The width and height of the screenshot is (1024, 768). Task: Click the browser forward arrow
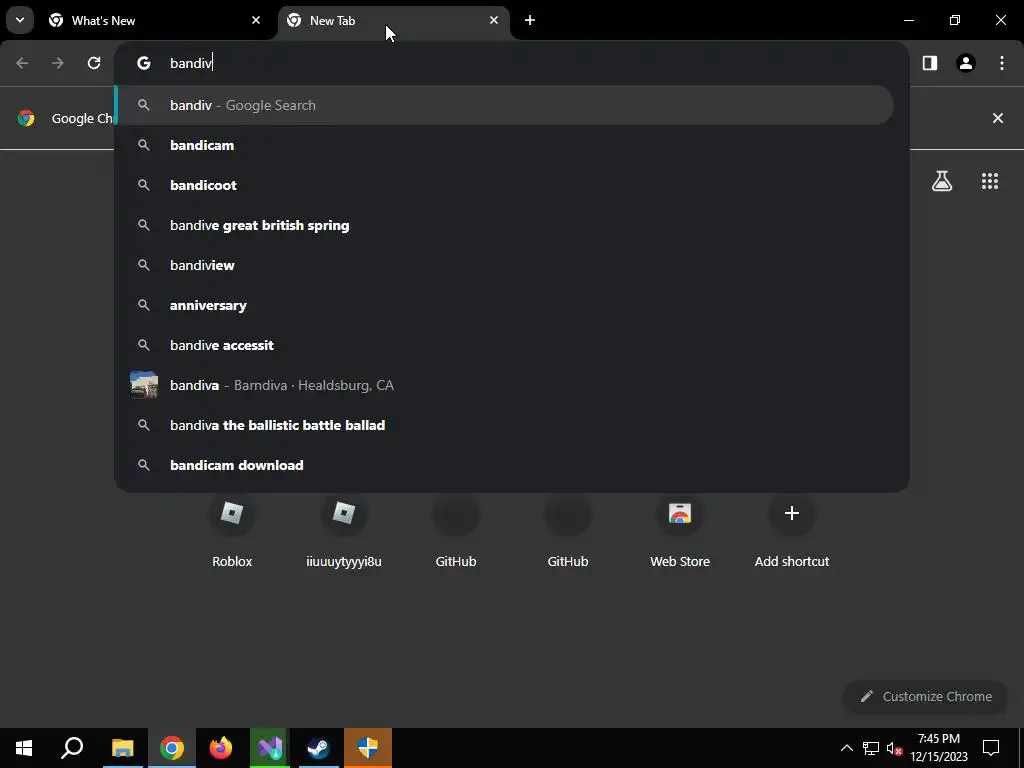click(58, 63)
